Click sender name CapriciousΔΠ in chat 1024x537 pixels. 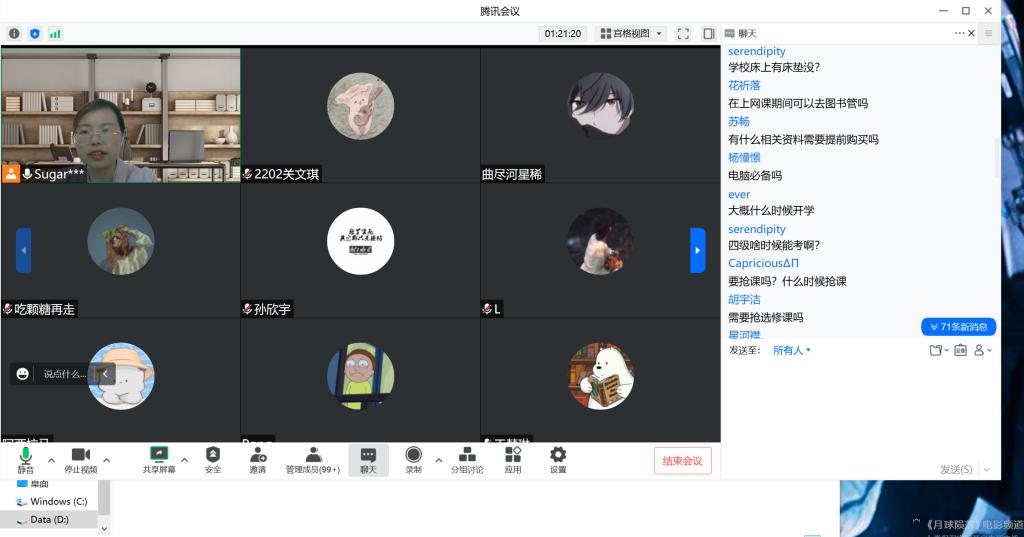tap(763, 263)
